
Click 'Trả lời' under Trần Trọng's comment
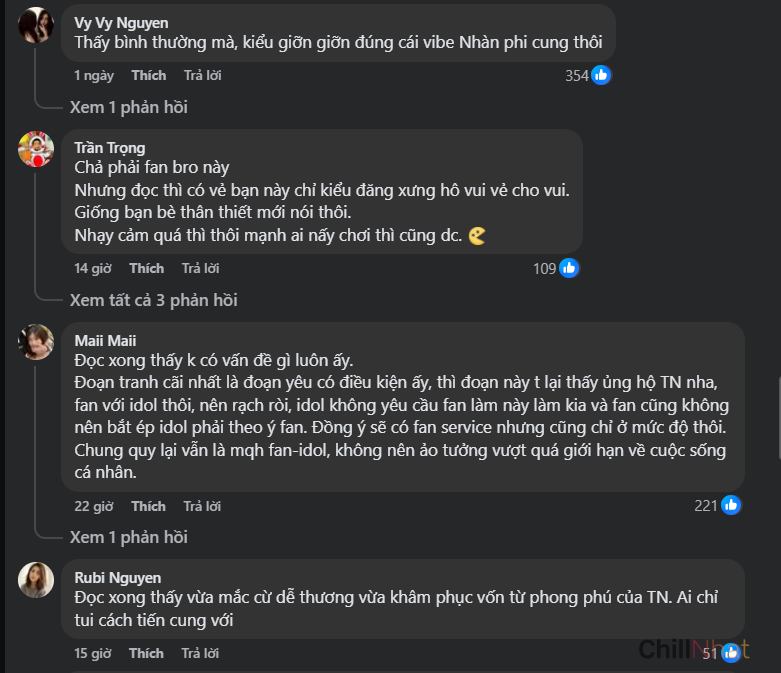[201, 268]
